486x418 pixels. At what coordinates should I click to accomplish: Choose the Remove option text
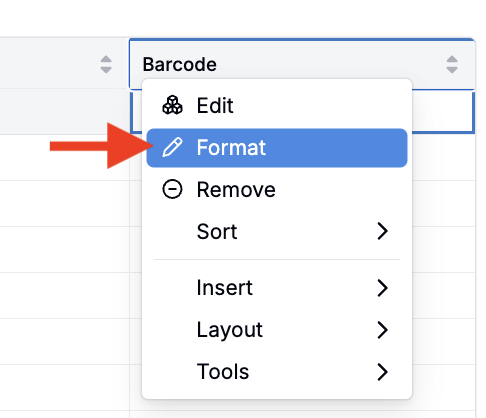(236, 190)
